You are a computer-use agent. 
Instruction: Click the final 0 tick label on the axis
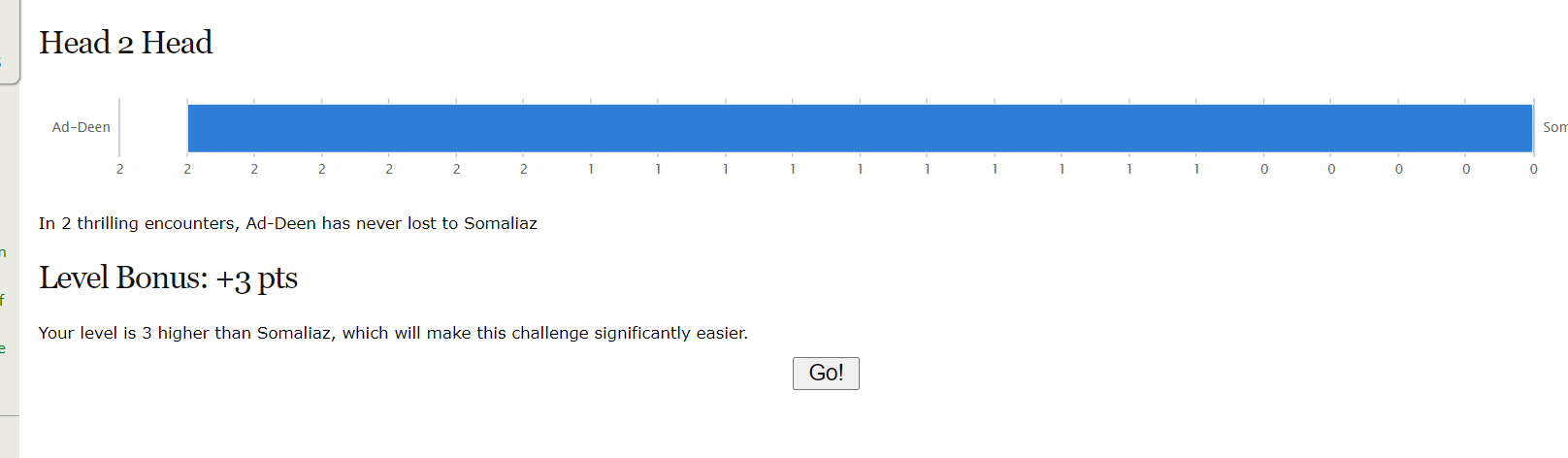(x=1533, y=169)
